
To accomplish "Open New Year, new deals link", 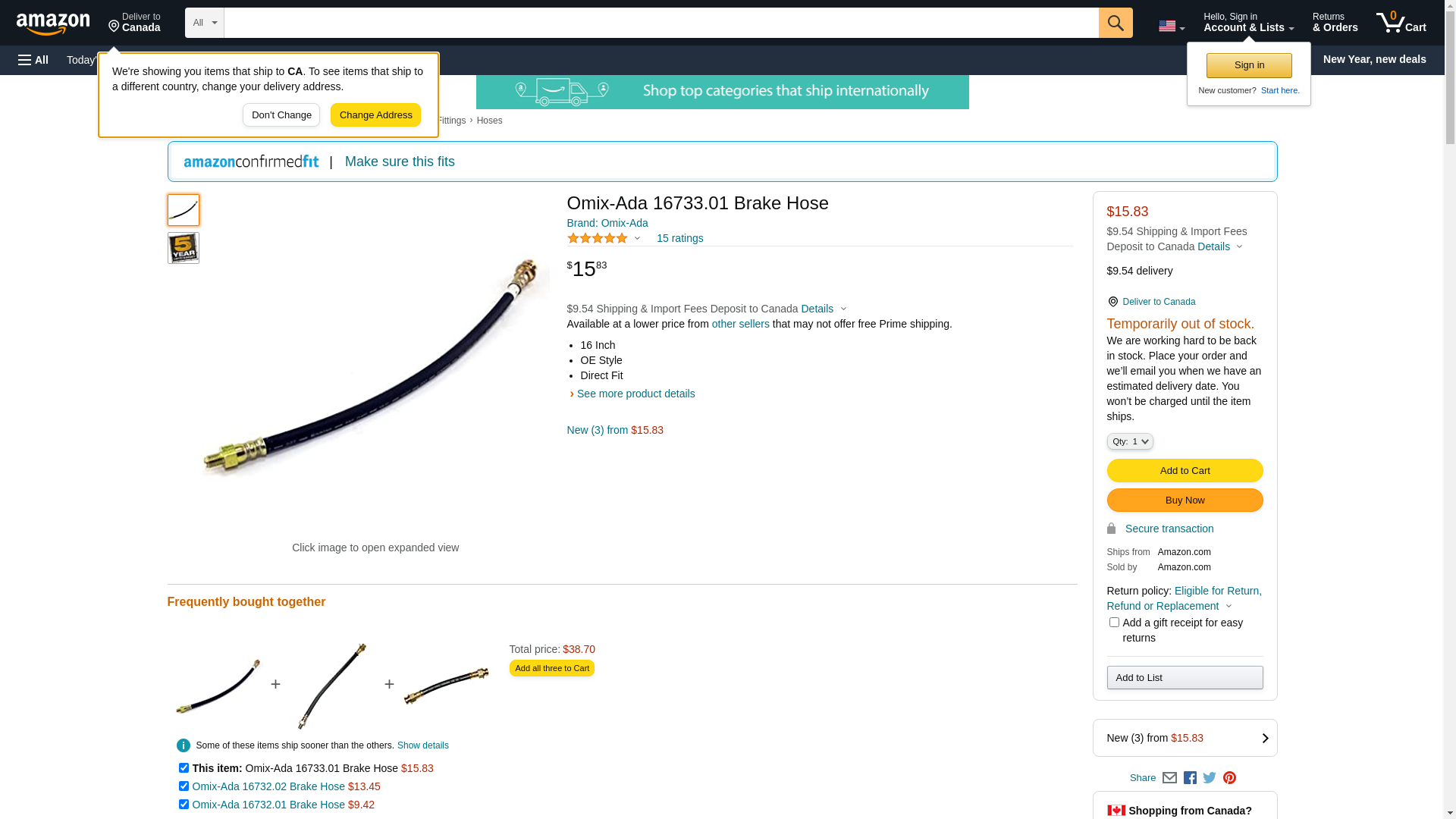I will pyautogui.click(x=1374, y=59).
